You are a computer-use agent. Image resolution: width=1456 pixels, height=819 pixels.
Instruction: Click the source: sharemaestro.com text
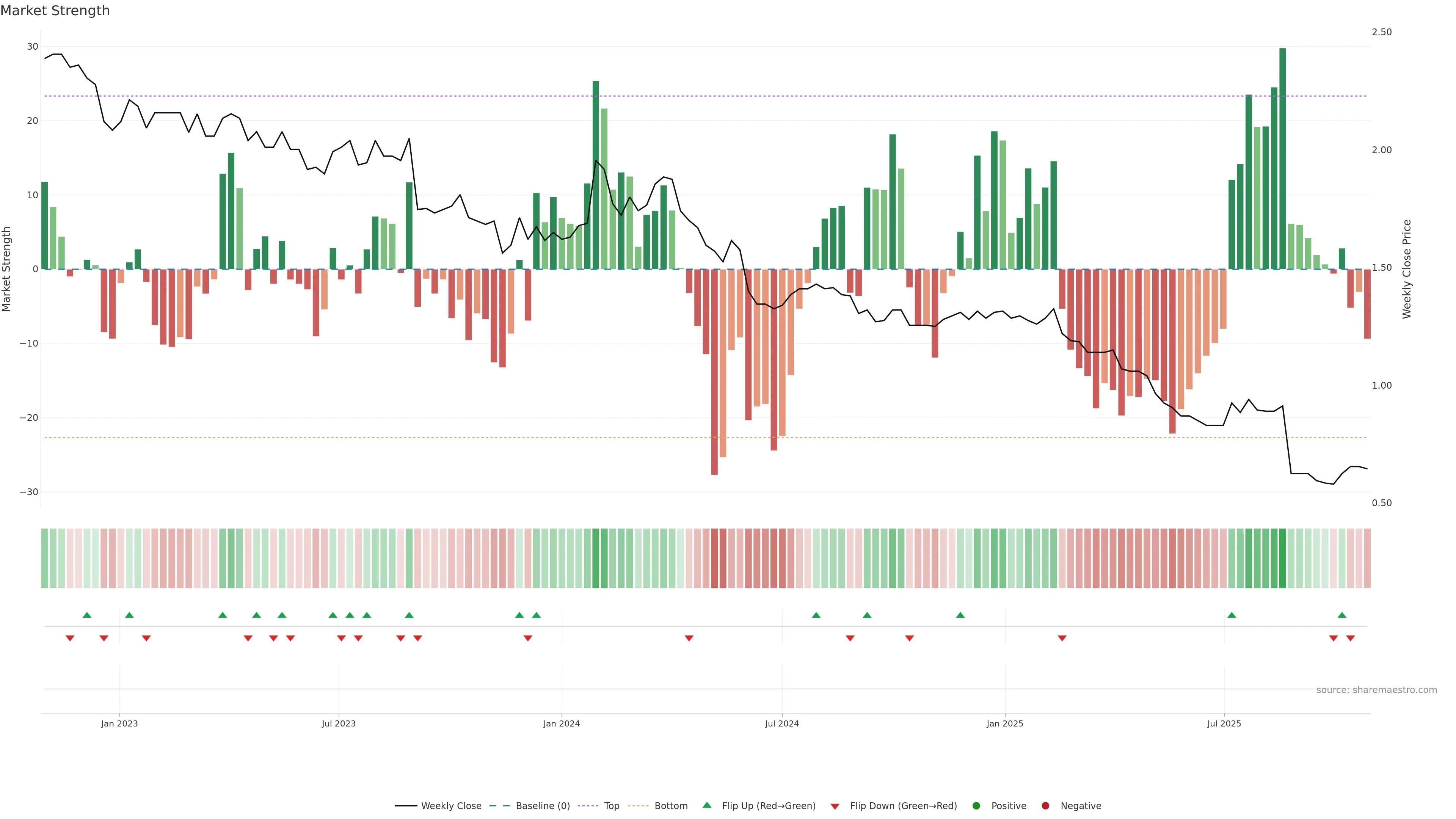[1376, 690]
